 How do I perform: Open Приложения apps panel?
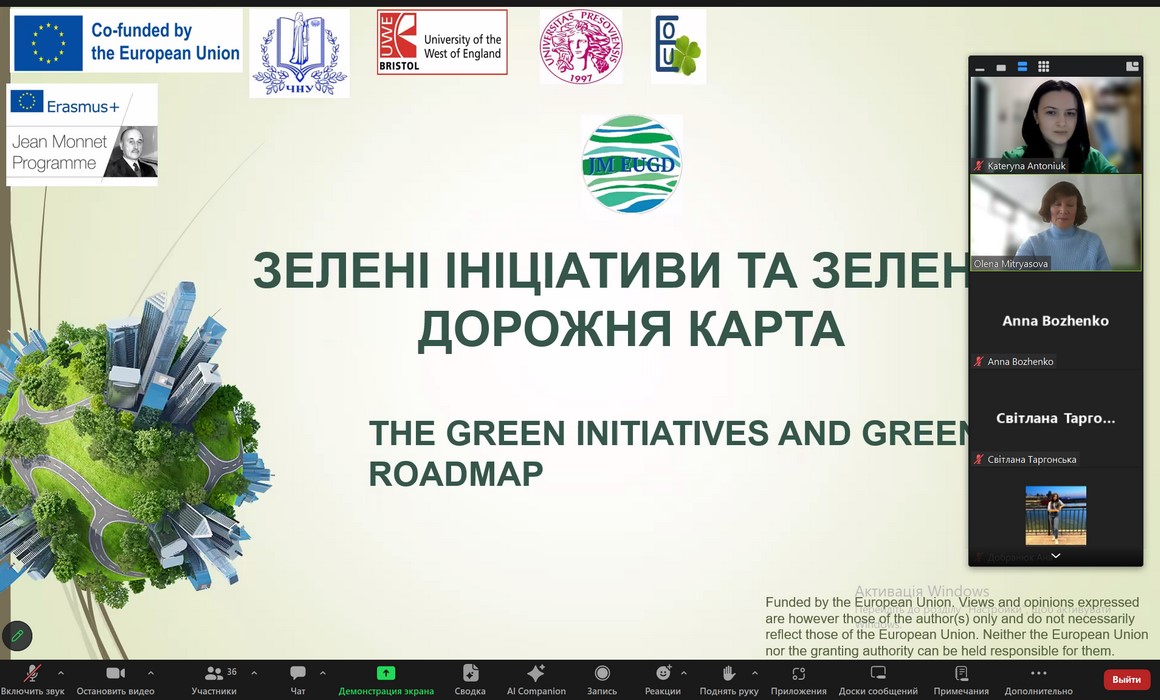[x=798, y=679]
